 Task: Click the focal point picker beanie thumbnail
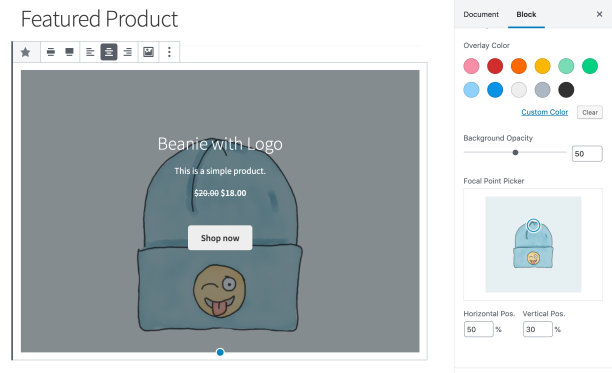533,245
